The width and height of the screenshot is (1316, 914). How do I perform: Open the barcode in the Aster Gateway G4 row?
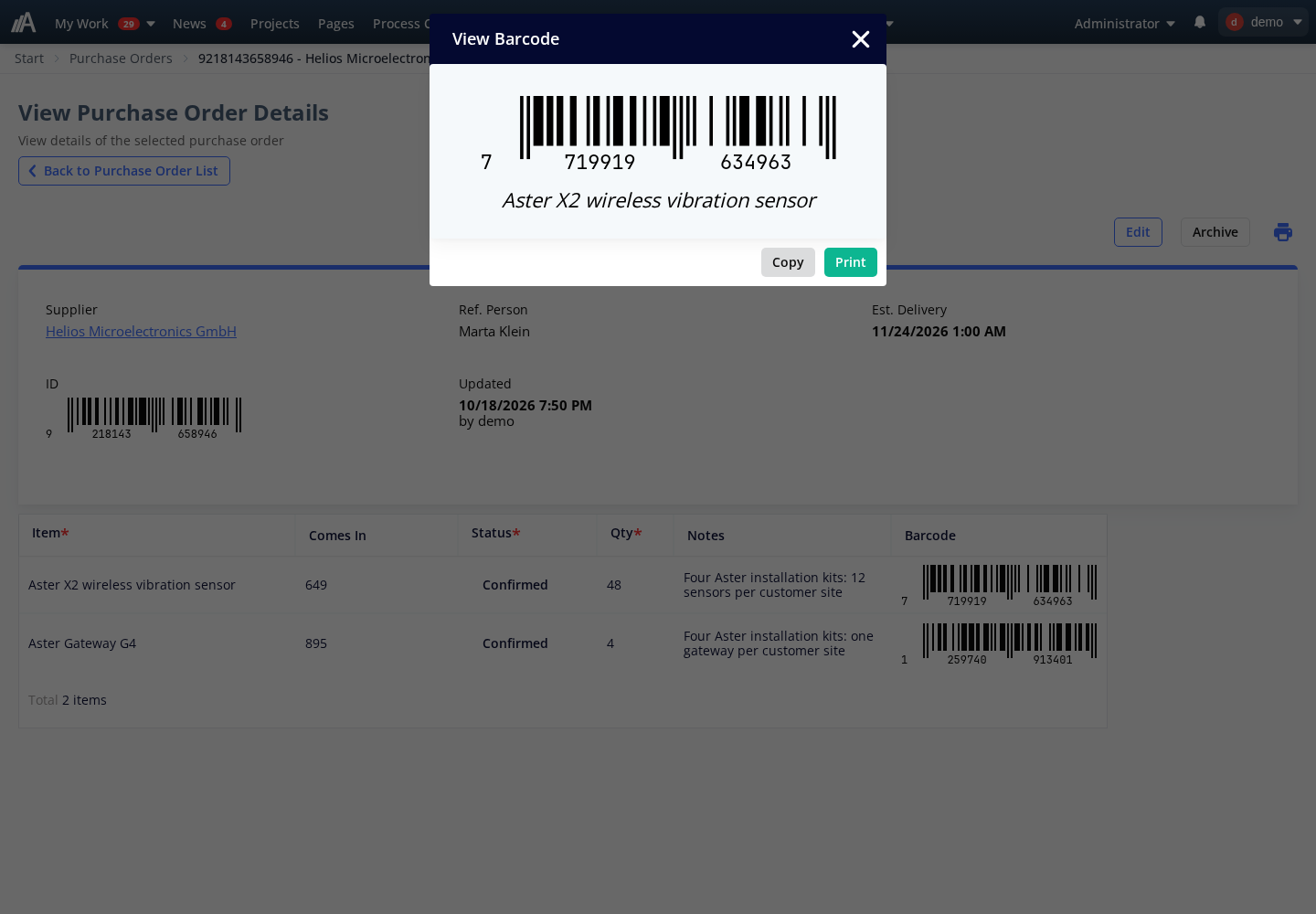coord(999,644)
